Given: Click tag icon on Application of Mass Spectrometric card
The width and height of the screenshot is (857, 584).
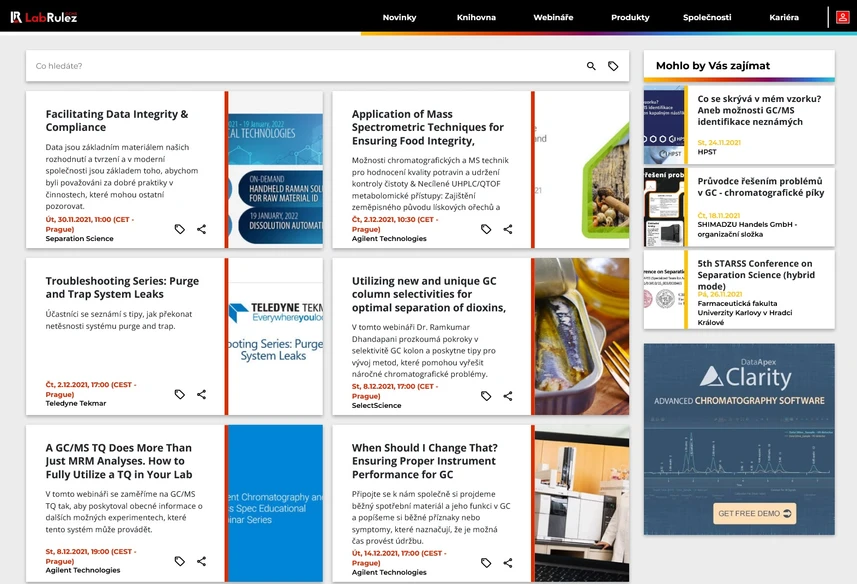Looking at the screenshot, I should (x=486, y=229).
